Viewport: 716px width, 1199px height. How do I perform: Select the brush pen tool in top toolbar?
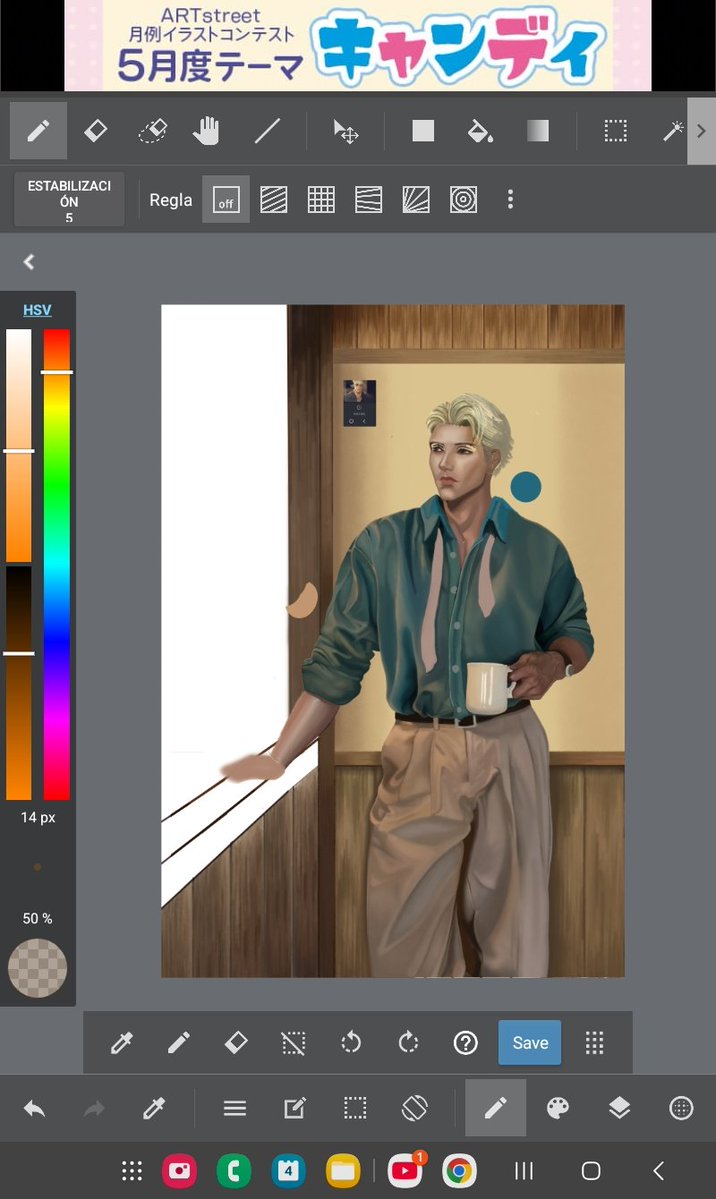click(x=38, y=131)
